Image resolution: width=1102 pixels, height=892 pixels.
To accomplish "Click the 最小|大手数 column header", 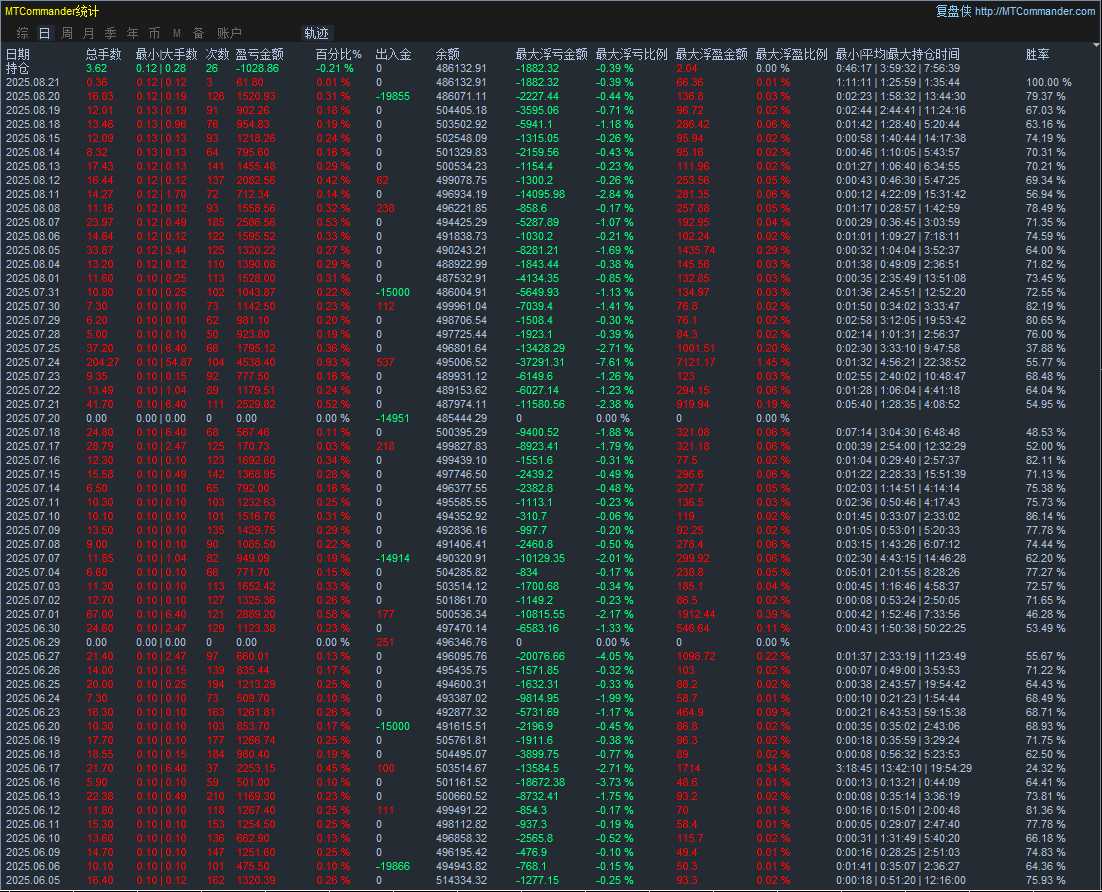I will point(167,54).
